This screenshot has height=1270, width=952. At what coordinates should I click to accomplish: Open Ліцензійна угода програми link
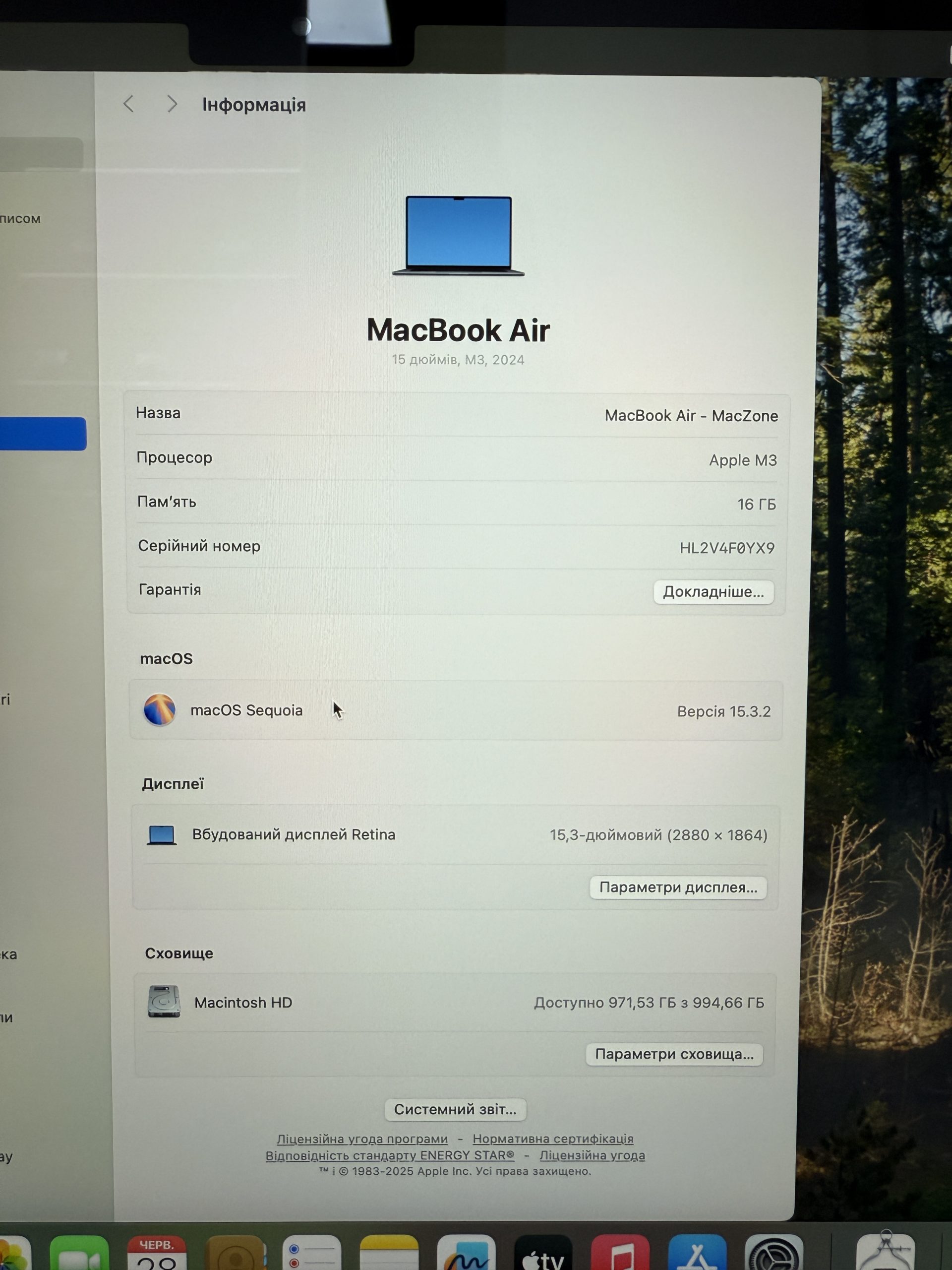point(362,1139)
